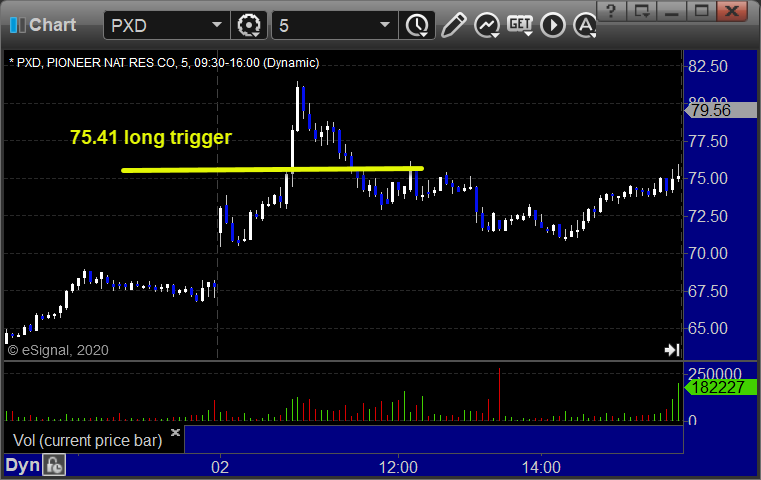Screen dimensions: 761x480
Task: Click the GET tools icon
Action: click(520, 25)
